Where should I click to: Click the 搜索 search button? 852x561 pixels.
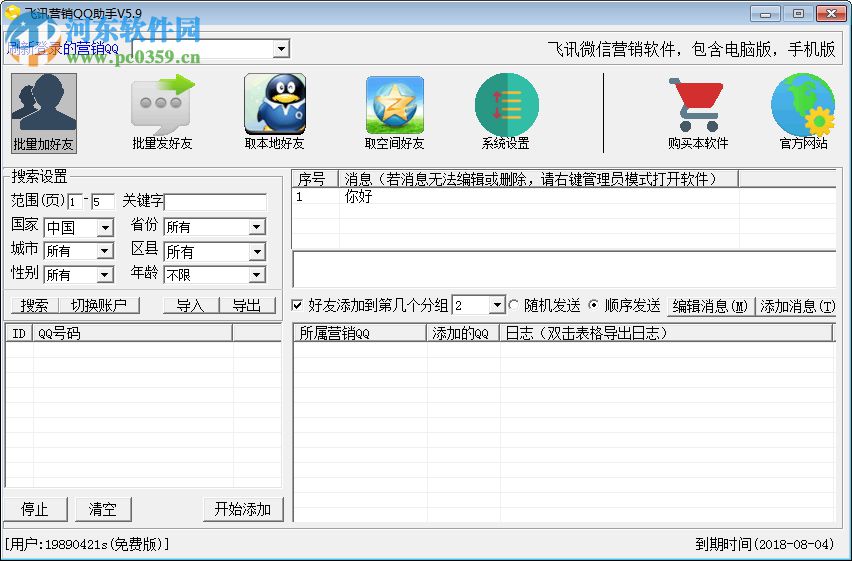click(x=34, y=306)
